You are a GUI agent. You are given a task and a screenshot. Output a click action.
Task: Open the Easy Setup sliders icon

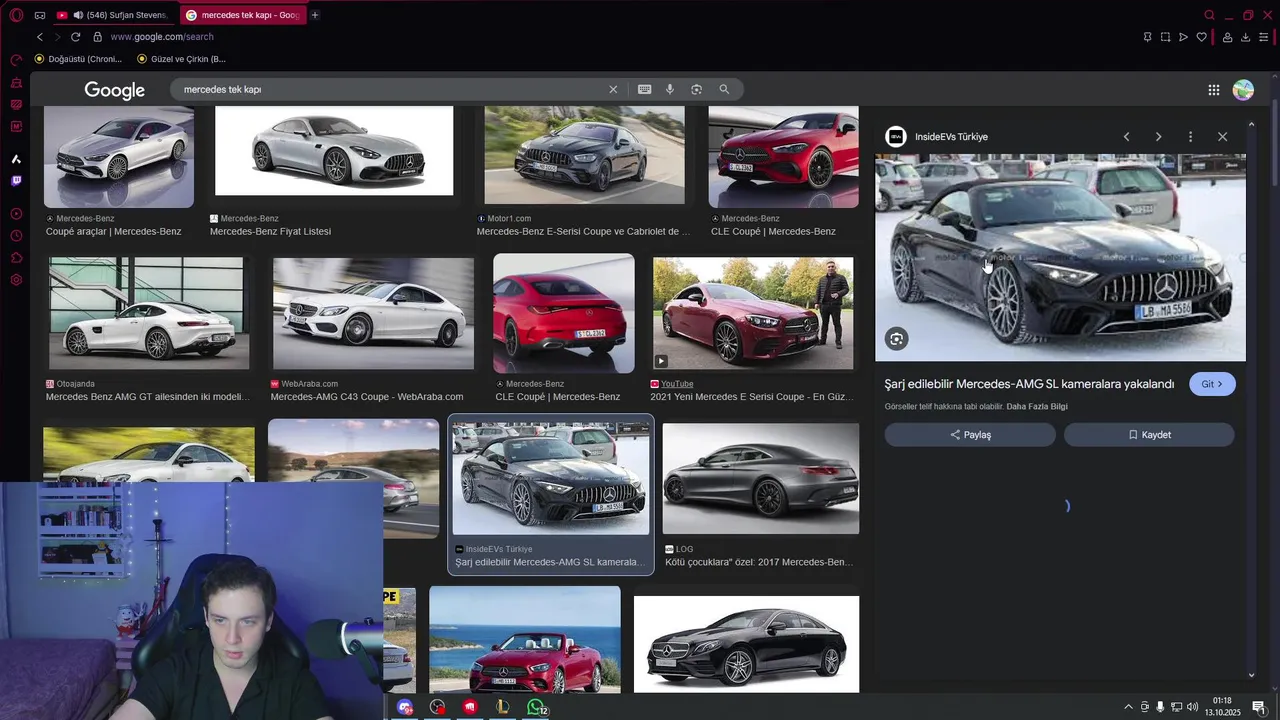point(1264,37)
